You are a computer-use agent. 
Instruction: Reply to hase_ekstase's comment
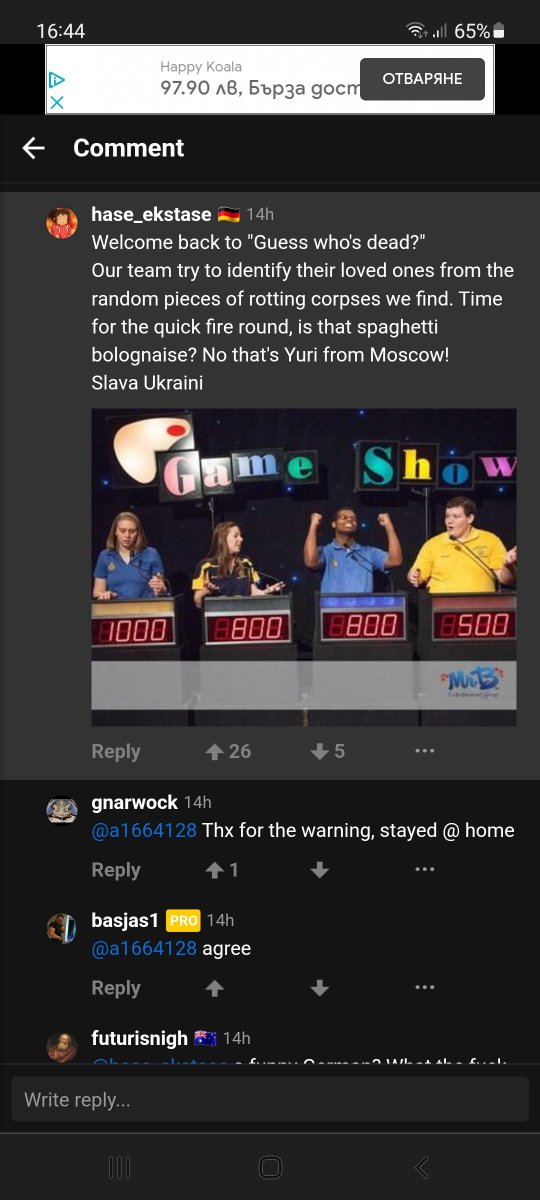point(116,752)
